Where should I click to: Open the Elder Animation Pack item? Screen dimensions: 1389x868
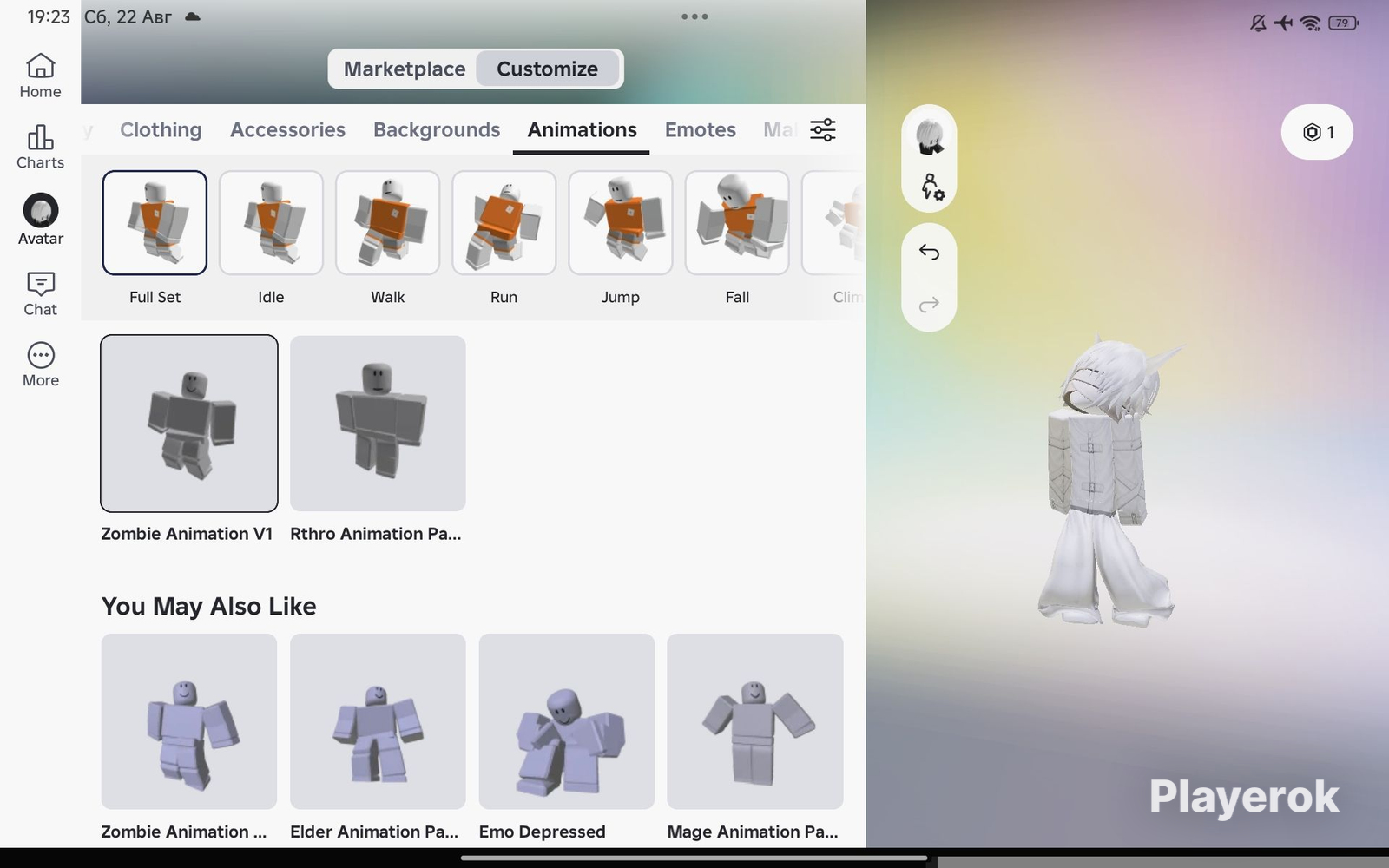click(x=378, y=721)
